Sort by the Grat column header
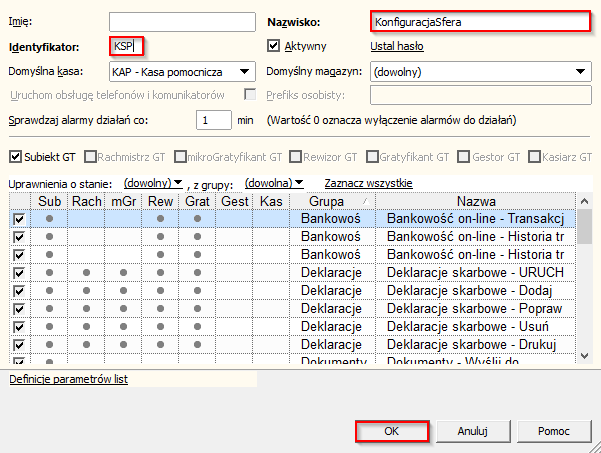This screenshot has width=601, height=453. (197, 201)
